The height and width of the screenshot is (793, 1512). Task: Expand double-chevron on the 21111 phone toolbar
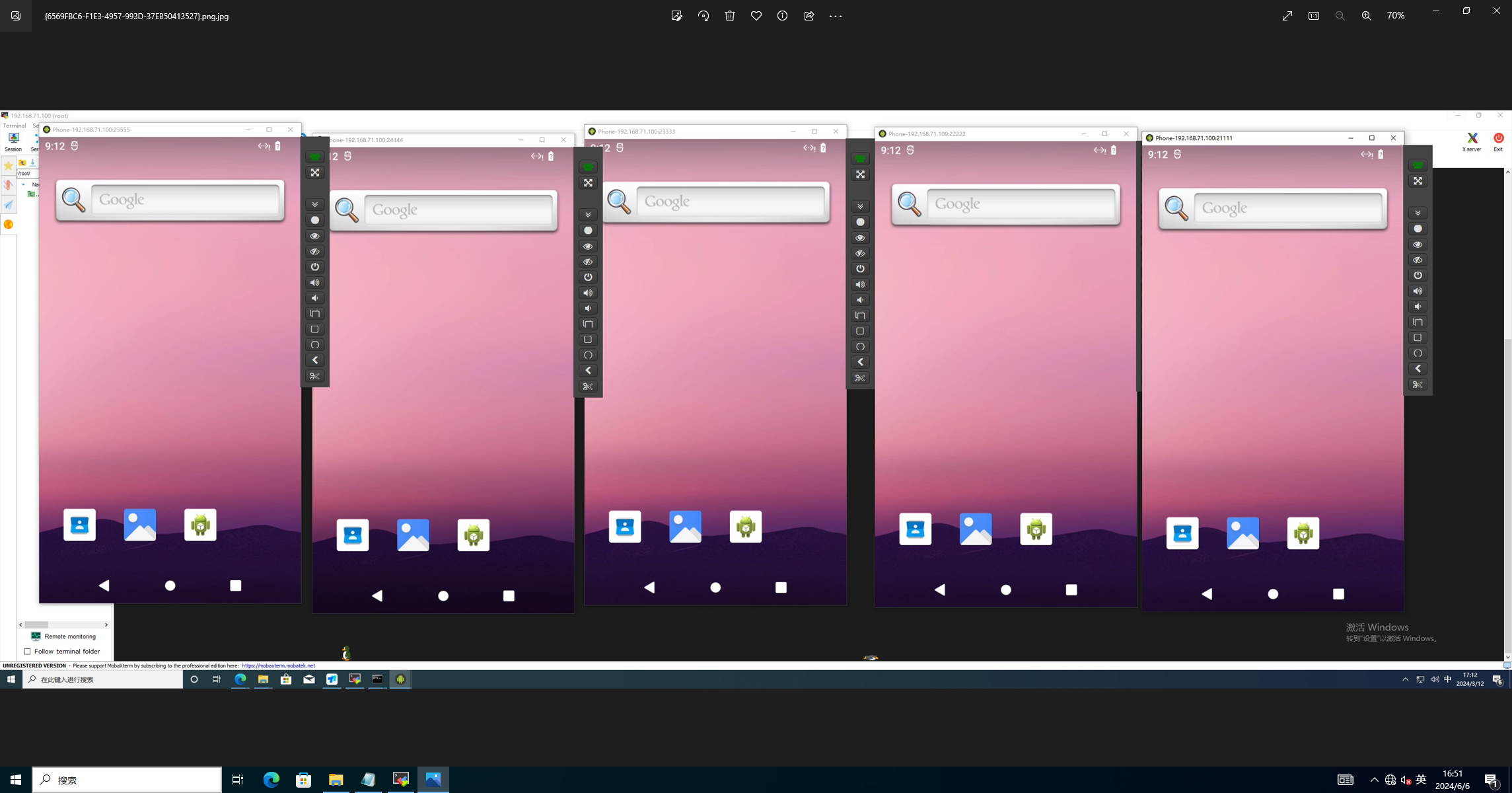[x=1418, y=213]
